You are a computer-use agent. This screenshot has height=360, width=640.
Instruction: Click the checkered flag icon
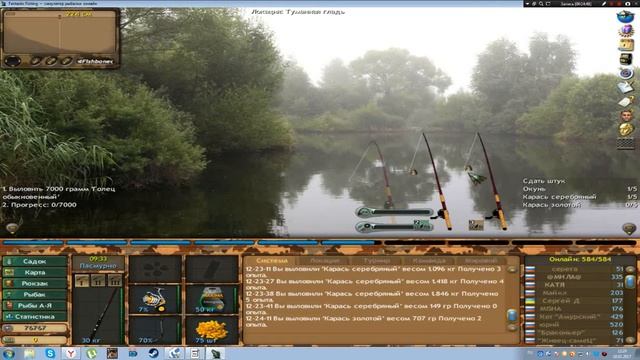tap(626, 143)
